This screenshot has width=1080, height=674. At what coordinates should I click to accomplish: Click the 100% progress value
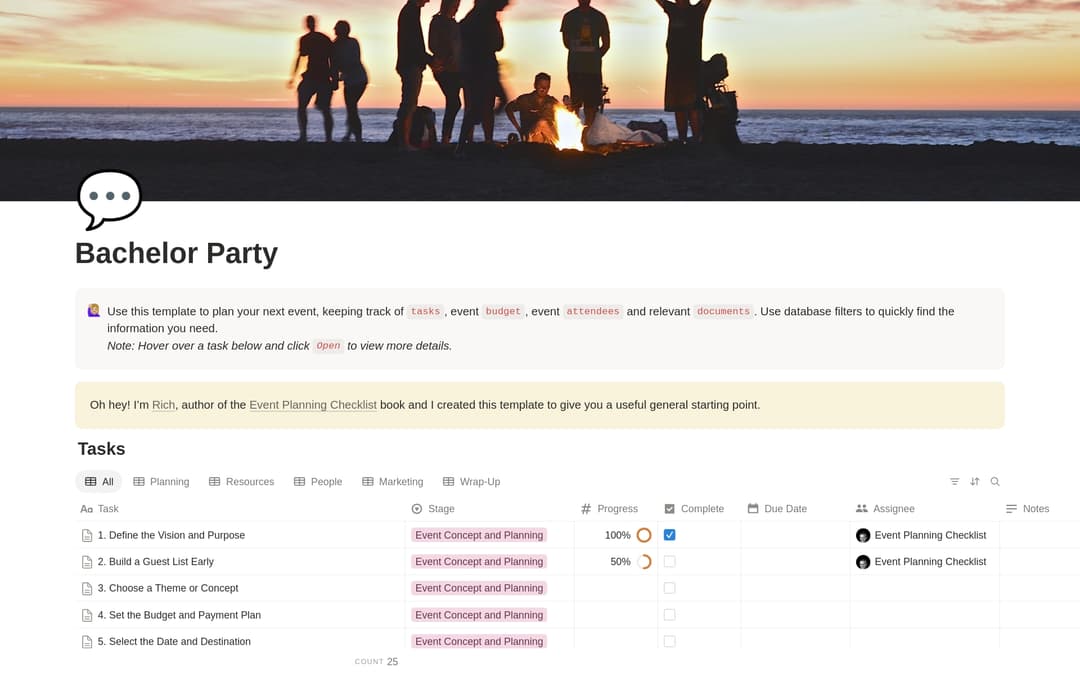click(617, 535)
